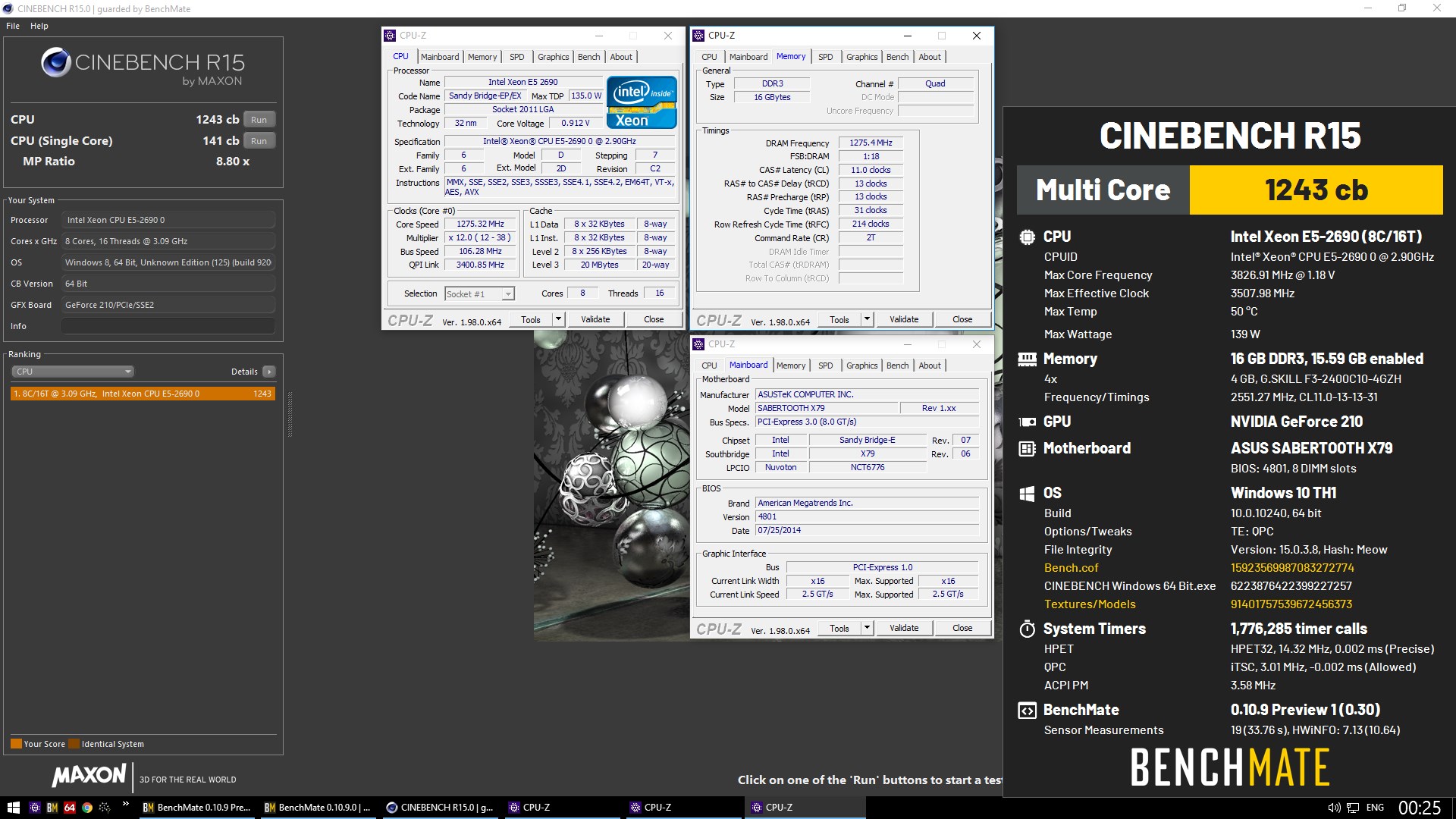The width and height of the screenshot is (1456, 819).
Task: Open the CPU ranking type dropdown
Action: (x=73, y=372)
